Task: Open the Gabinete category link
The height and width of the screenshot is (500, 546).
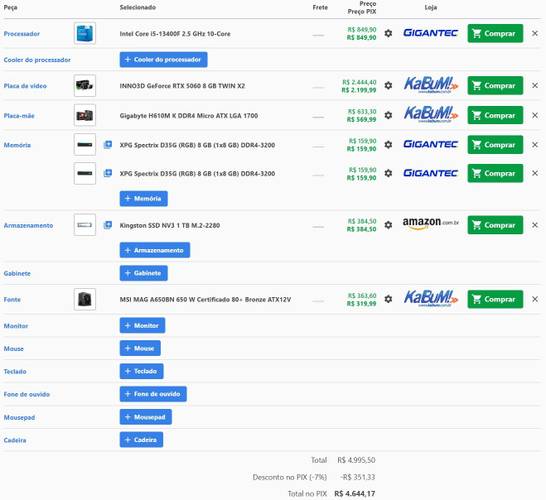Action: pyautogui.click(x=17, y=273)
